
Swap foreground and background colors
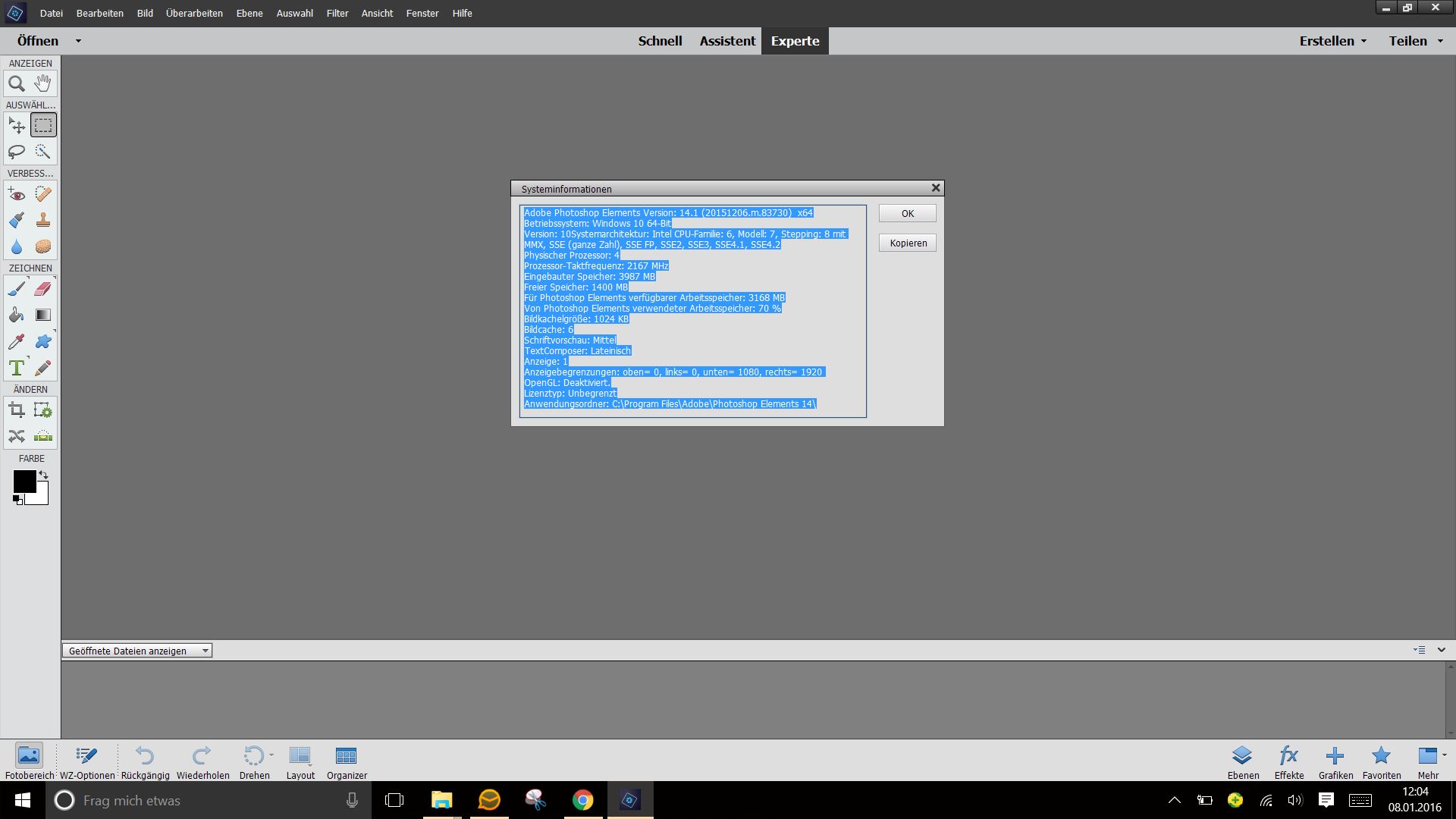point(44,475)
